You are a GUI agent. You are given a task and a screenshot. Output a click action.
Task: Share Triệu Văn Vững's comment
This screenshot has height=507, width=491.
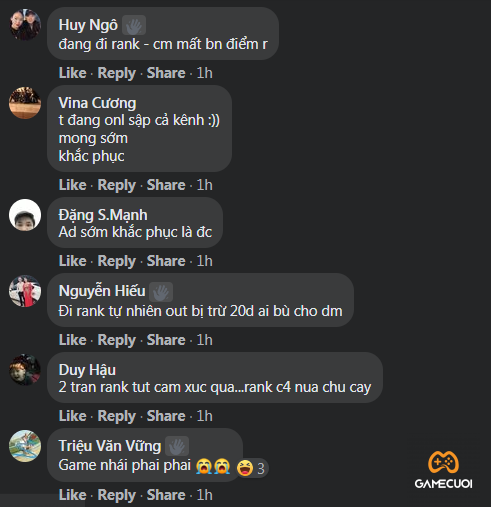coord(166,495)
